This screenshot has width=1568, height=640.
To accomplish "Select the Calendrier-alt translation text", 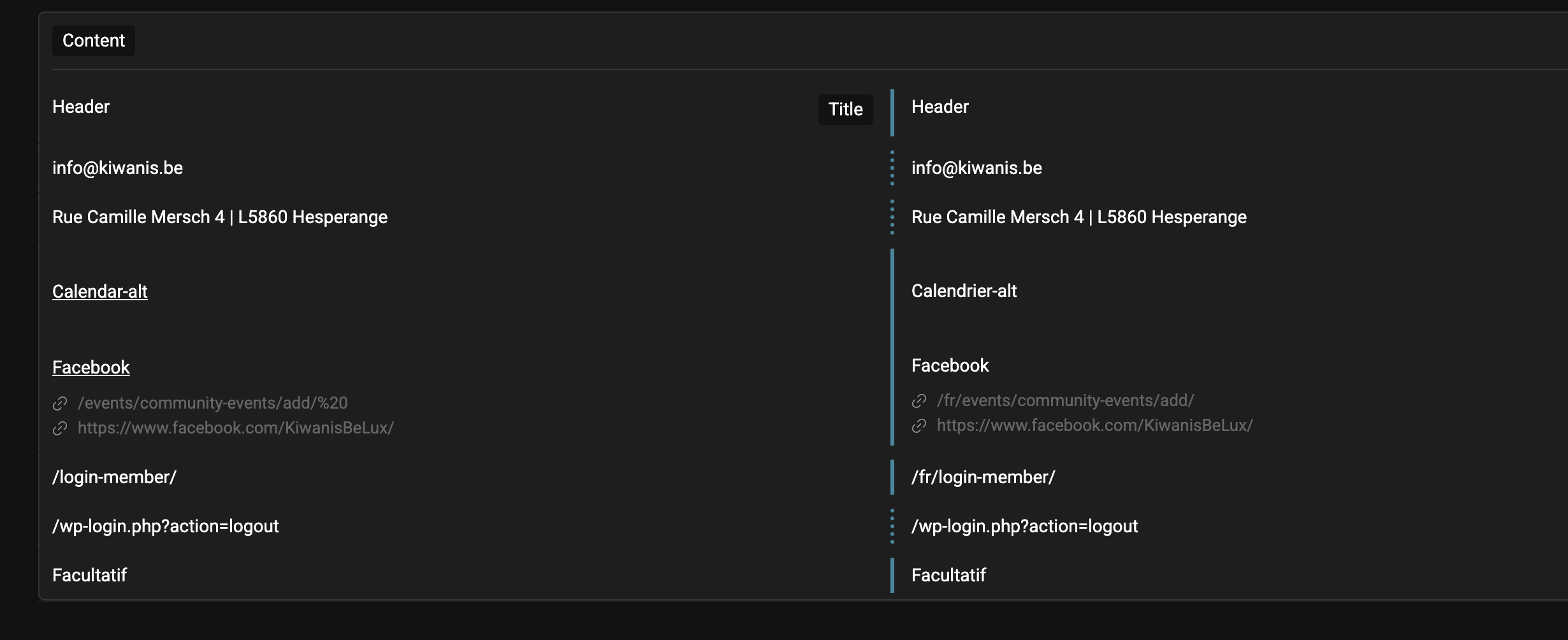I will click(x=964, y=291).
